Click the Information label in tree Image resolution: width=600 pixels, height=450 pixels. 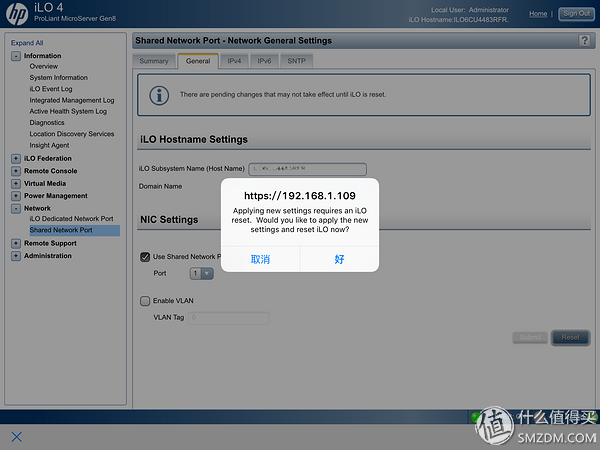[42, 56]
